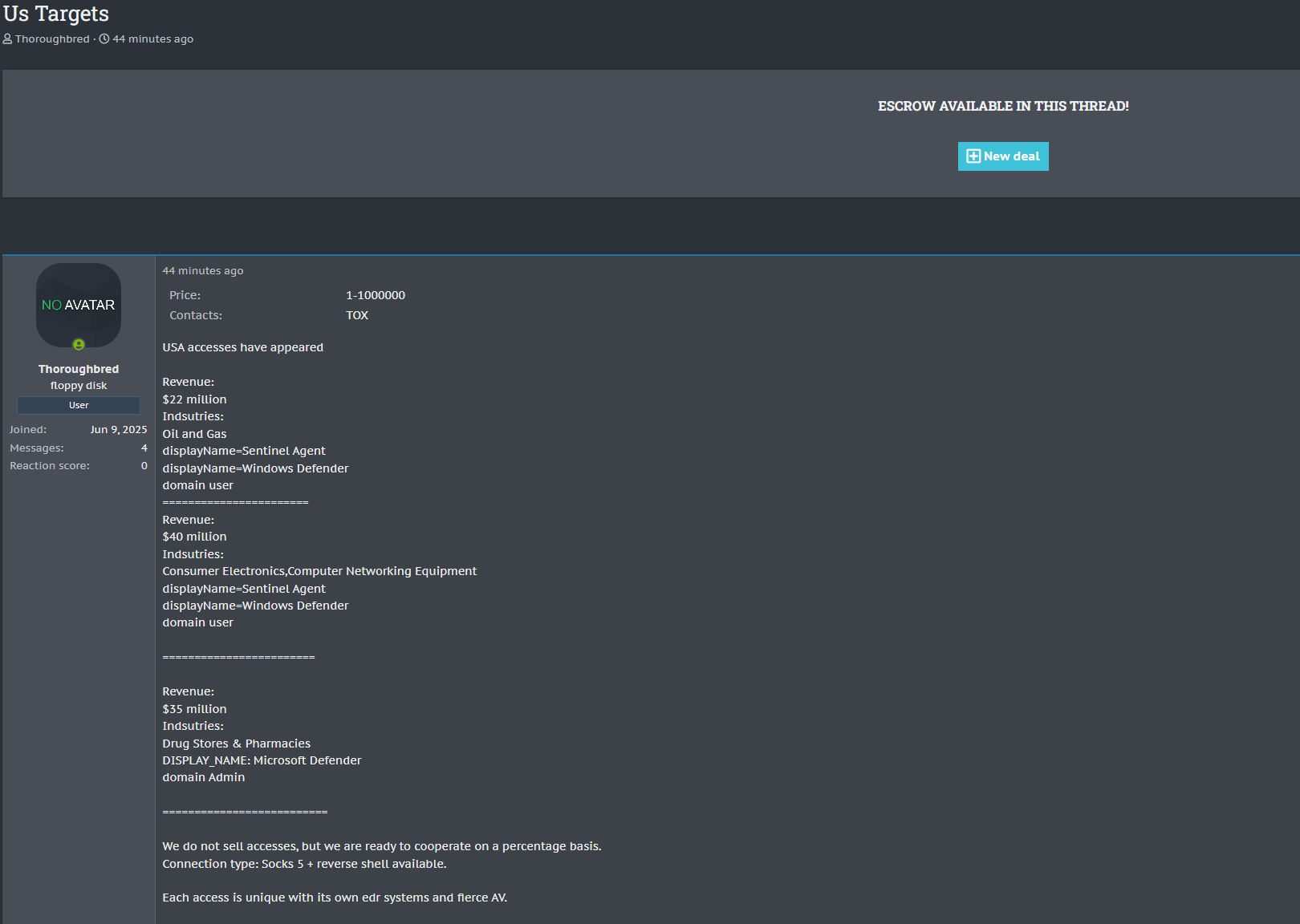This screenshot has height=924, width=1300.
Task: Click the plus icon on New deal
Action: pos(973,156)
